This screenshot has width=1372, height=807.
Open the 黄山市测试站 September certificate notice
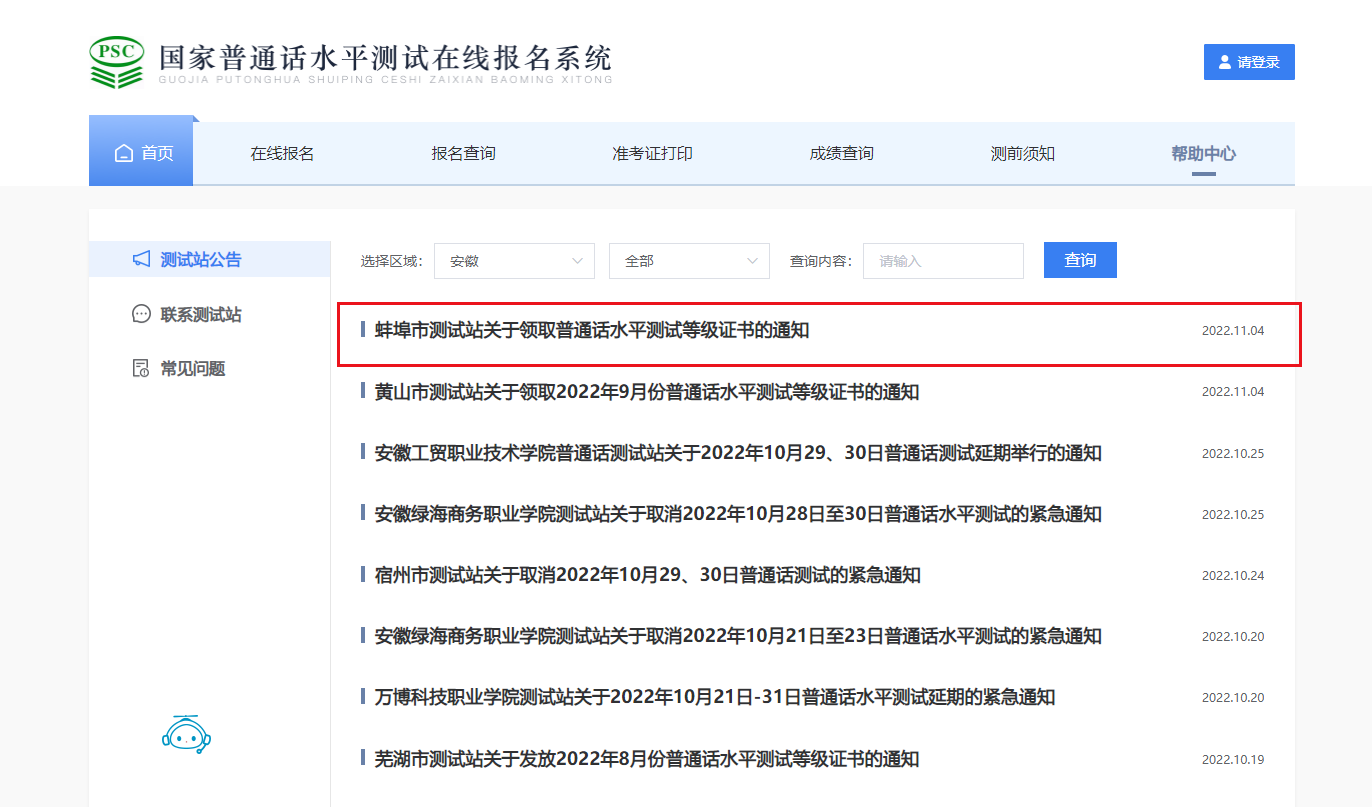[x=646, y=392]
